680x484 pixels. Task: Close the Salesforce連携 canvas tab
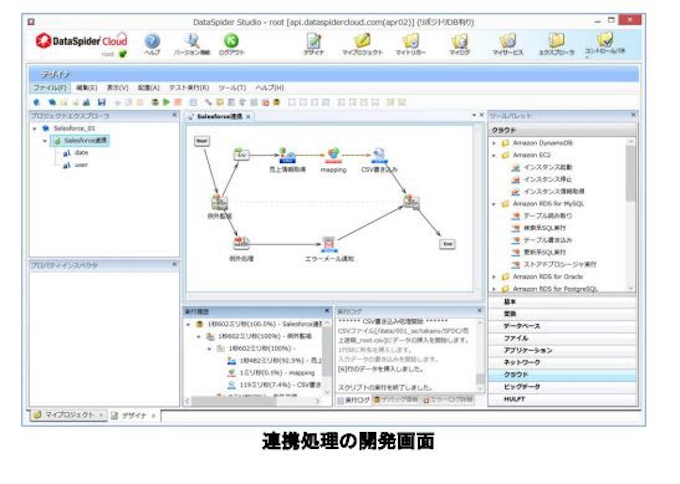click(249, 116)
